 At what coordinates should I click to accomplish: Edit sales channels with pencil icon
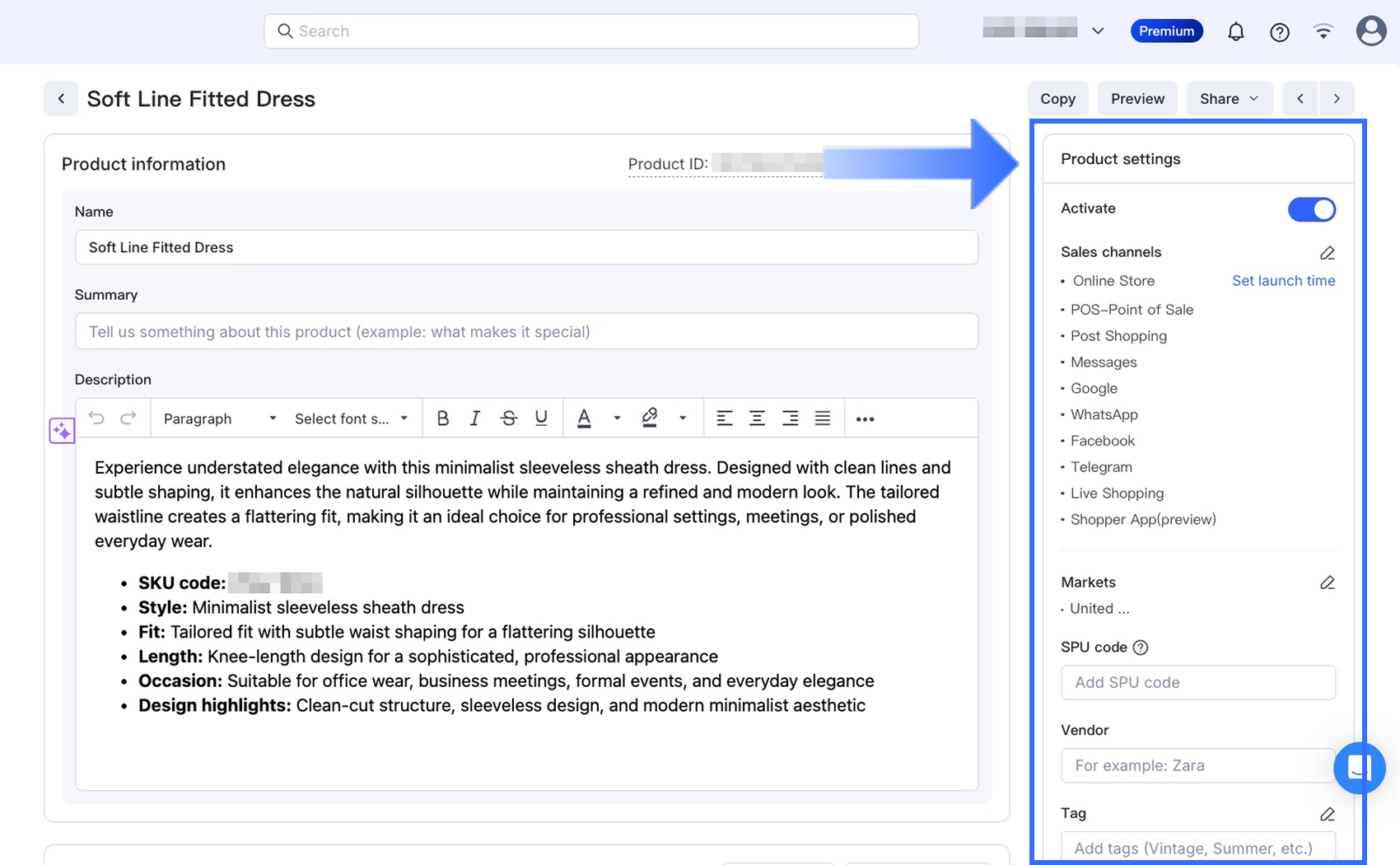(x=1327, y=253)
